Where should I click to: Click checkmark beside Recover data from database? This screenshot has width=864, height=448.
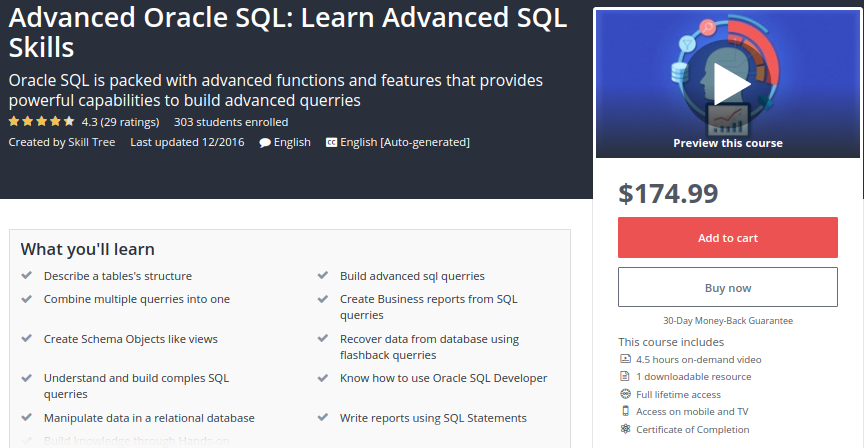(323, 338)
